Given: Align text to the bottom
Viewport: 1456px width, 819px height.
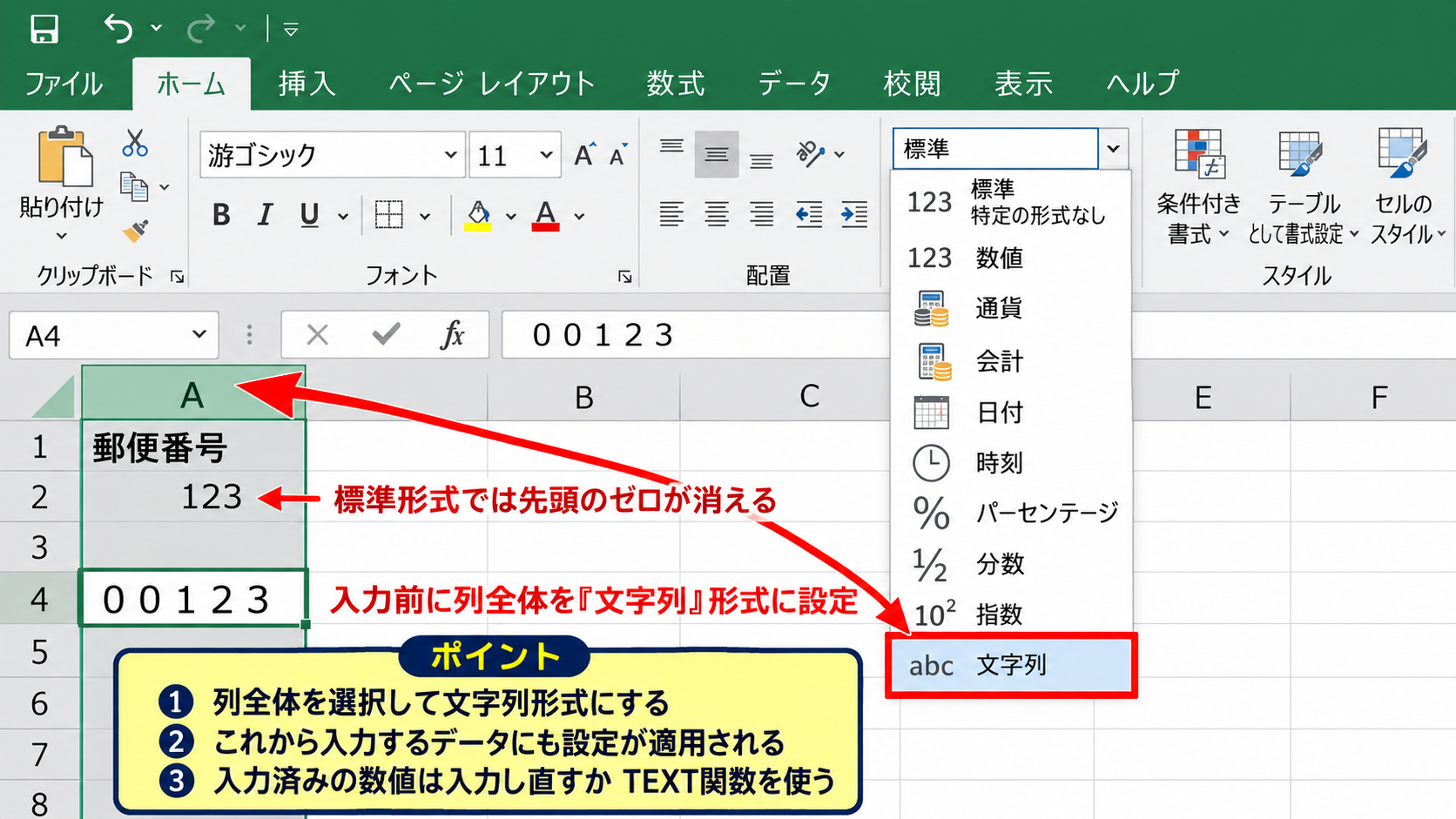Looking at the screenshot, I should pos(762,160).
